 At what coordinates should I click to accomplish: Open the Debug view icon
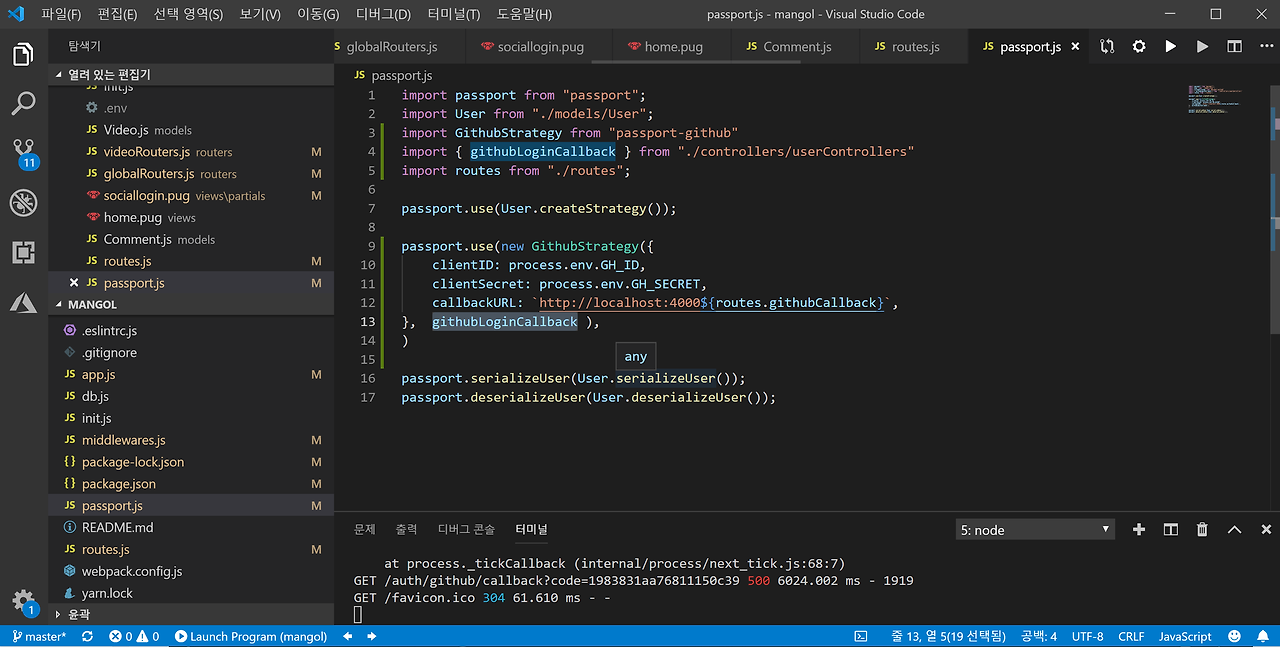click(23, 203)
